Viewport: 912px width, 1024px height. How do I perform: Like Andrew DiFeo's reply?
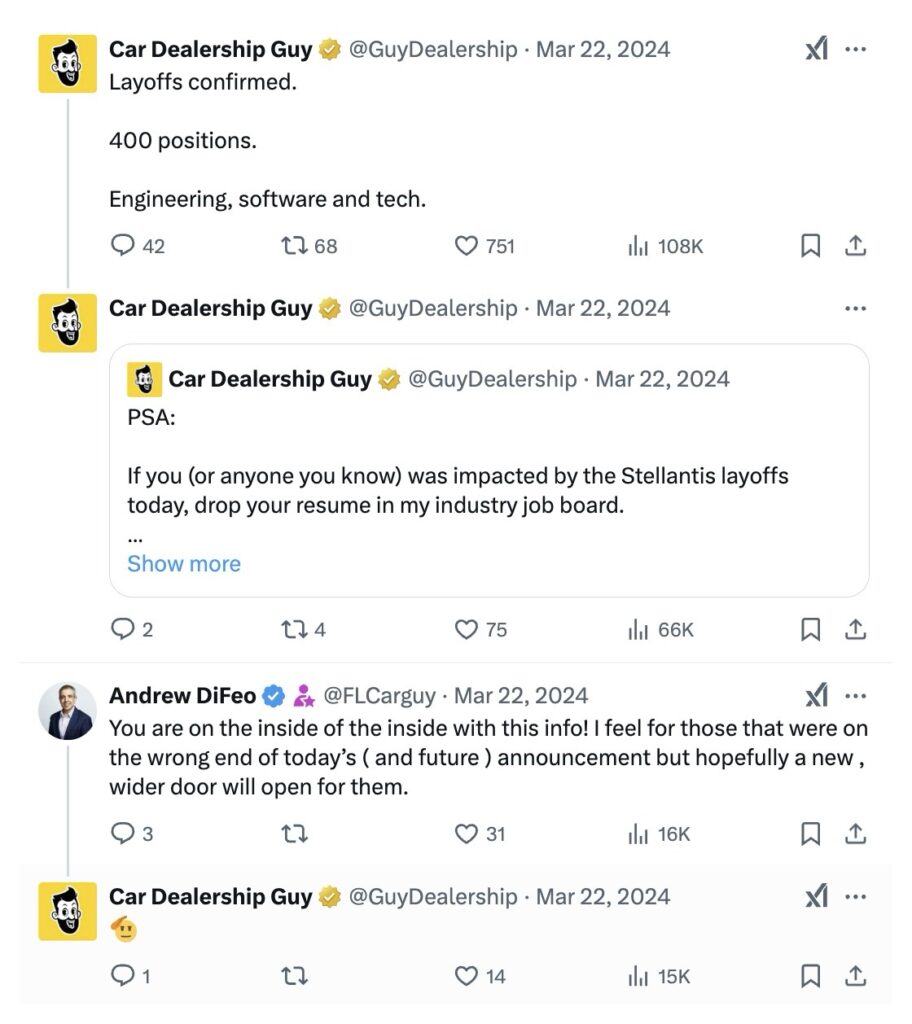point(466,834)
